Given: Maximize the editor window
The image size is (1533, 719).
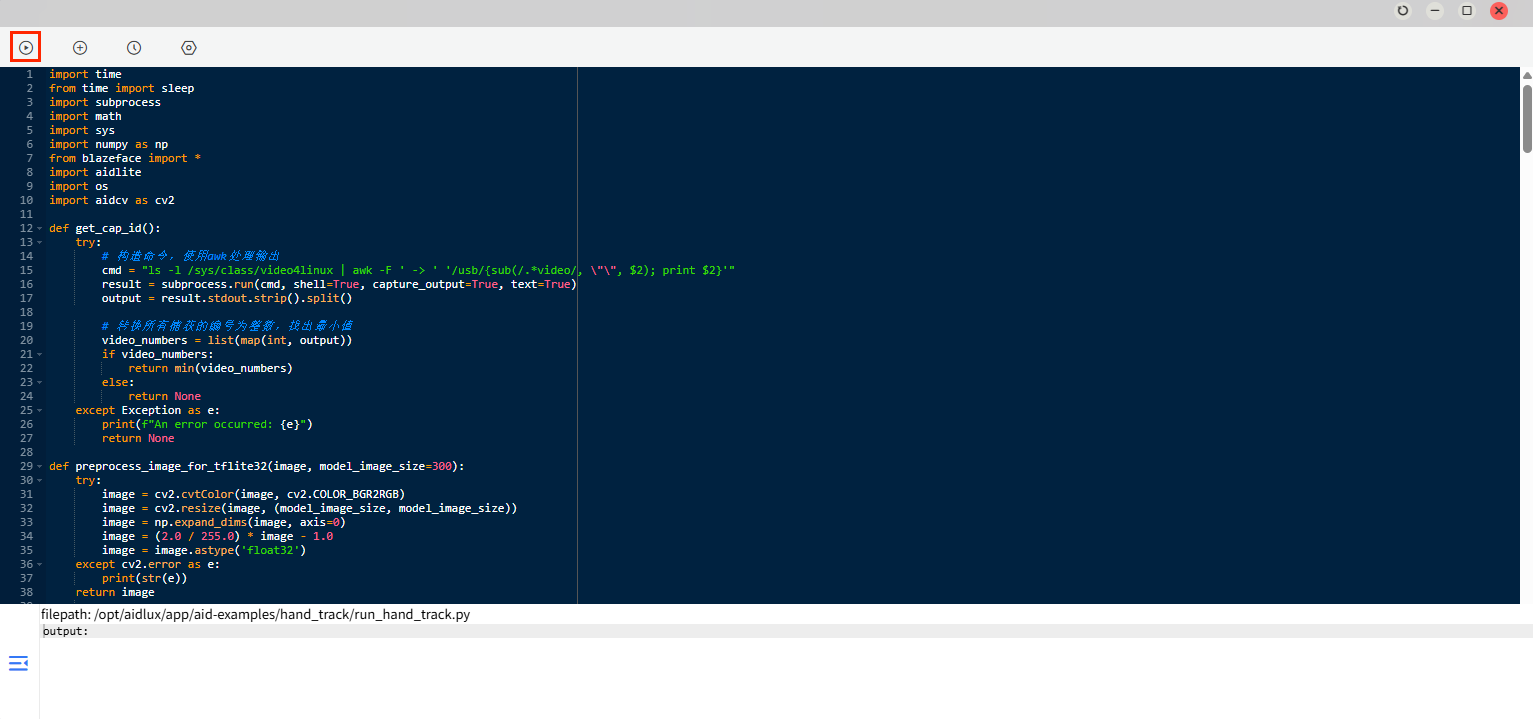Looking at the screenshot, I should (1467, 11).
